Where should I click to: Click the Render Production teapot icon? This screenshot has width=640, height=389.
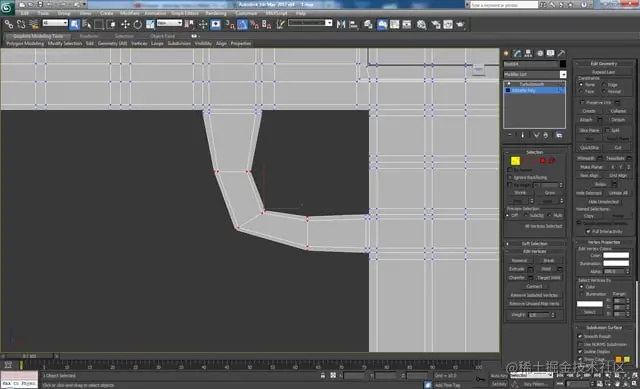(461, 24)
